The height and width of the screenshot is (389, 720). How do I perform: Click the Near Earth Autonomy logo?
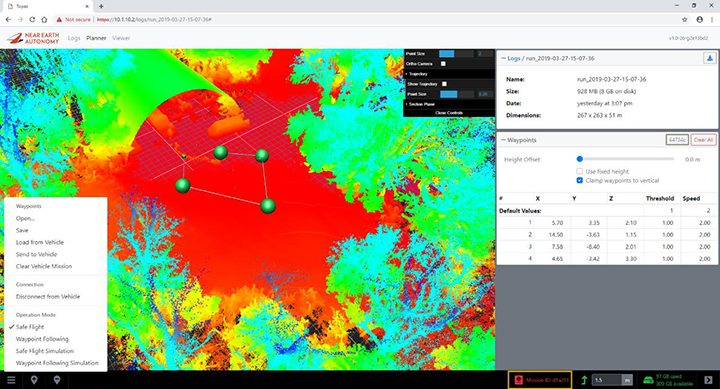coord(33,38)
